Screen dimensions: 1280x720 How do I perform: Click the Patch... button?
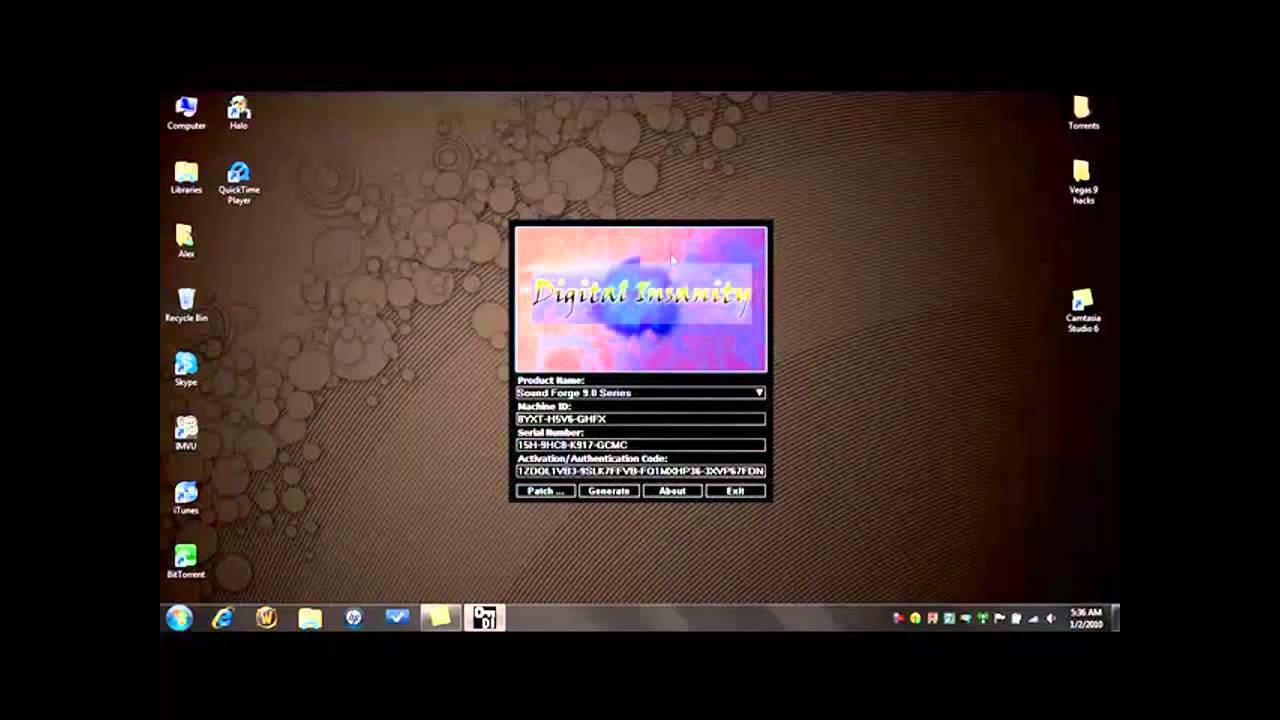pos(545,491)
